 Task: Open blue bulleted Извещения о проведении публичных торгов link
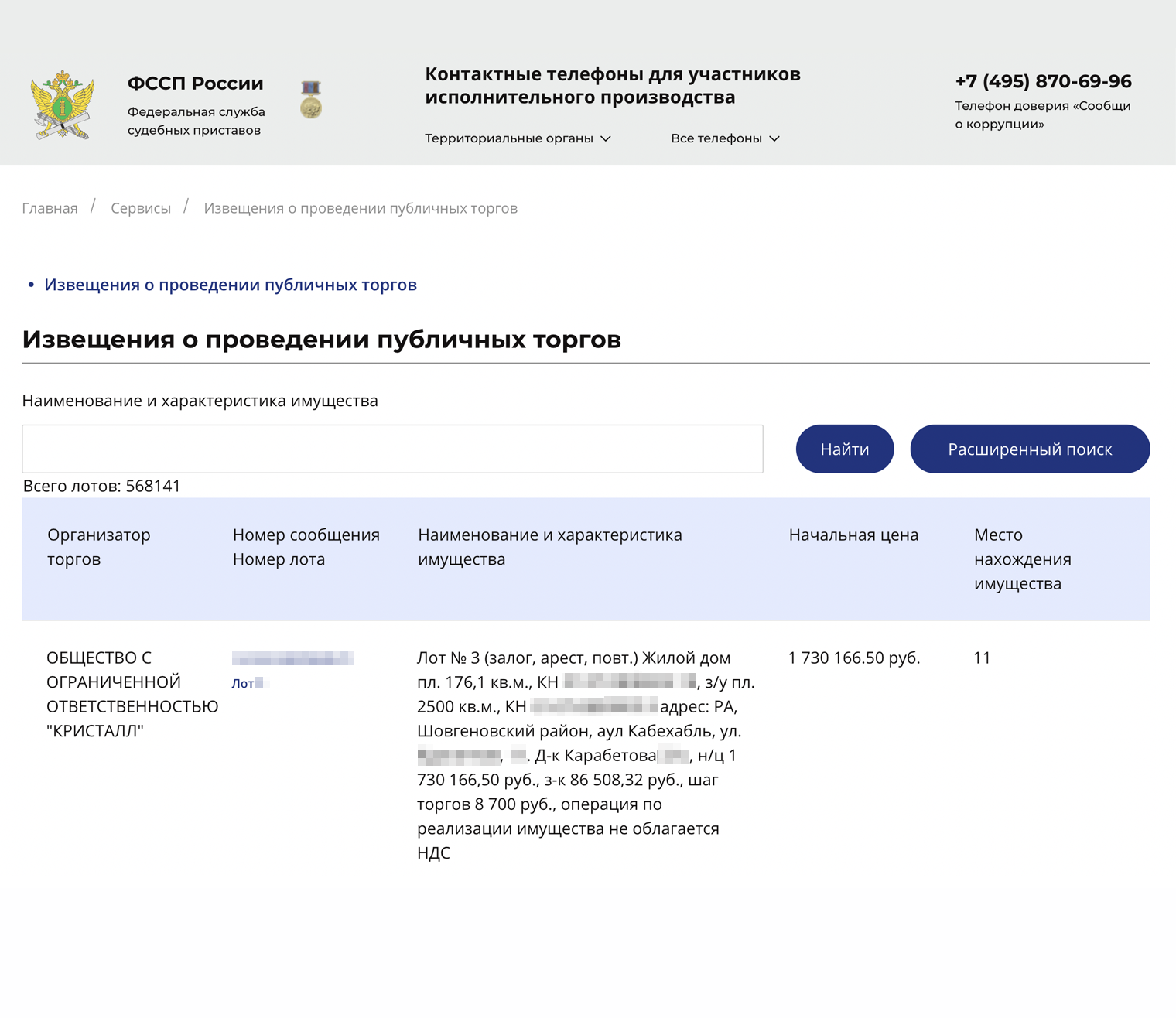[231, 285]
